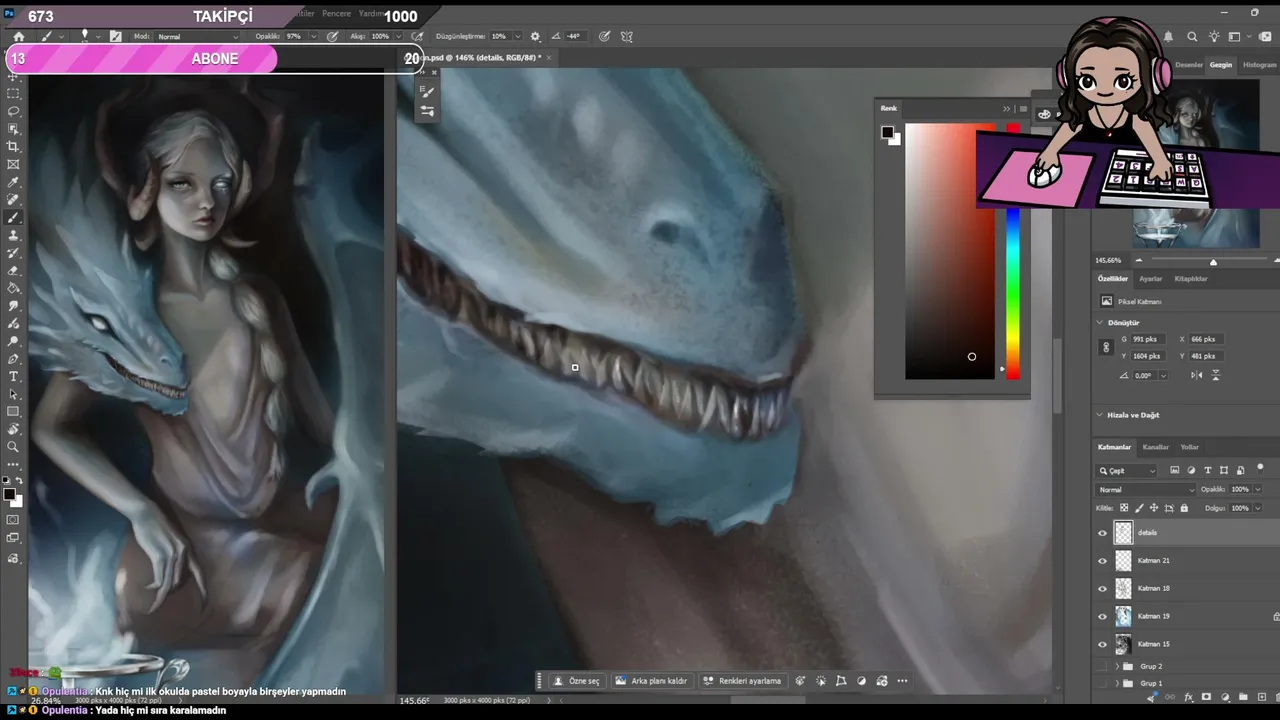This screenshot has width=1280, height=720.
Task: Click the Arka planı kaldır button
Action: pos(651,681)
